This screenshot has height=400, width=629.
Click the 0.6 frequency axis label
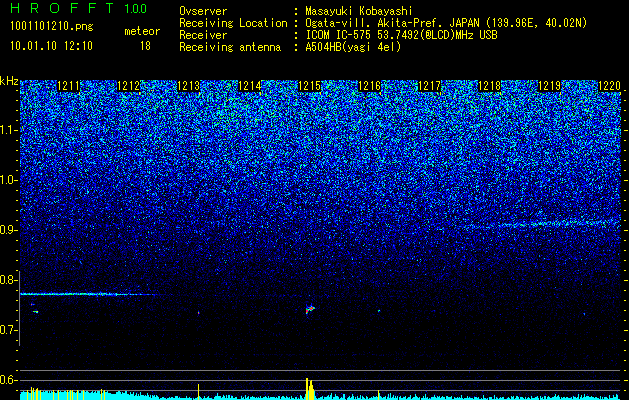click(9, 380)
